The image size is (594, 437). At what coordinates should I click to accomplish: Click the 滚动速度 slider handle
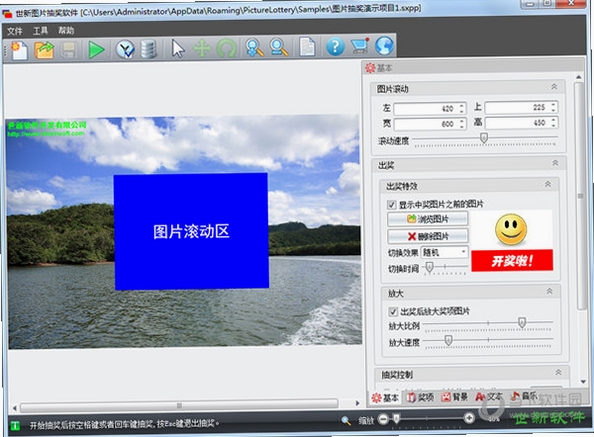pyautogui.click(x=484, y=137)
